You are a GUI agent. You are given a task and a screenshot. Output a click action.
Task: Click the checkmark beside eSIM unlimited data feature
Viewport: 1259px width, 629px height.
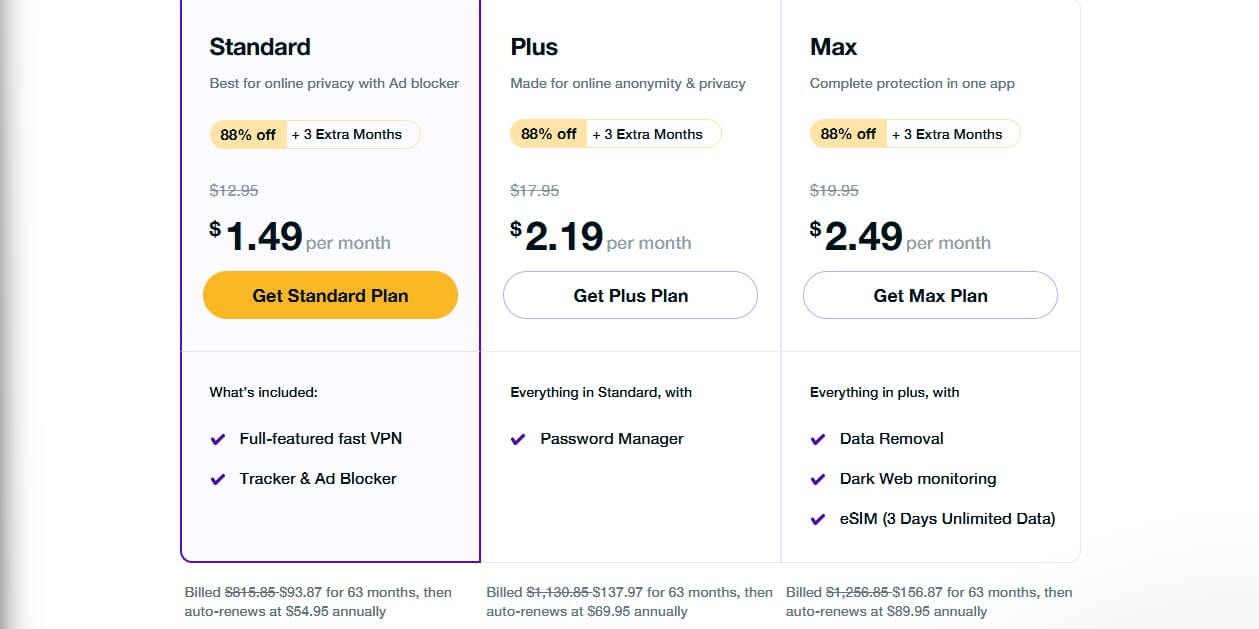point(818,518)
